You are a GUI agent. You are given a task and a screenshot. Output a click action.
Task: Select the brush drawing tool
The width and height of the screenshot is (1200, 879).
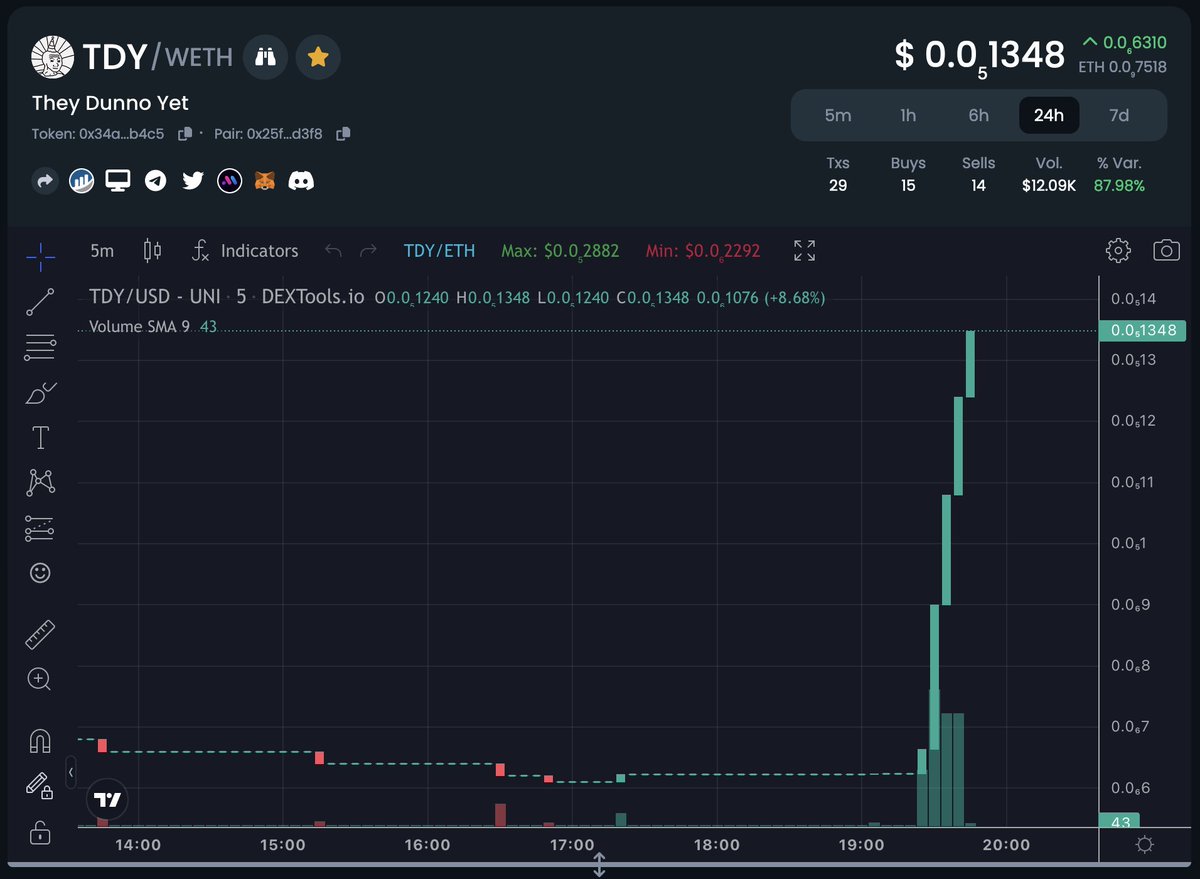40,392
